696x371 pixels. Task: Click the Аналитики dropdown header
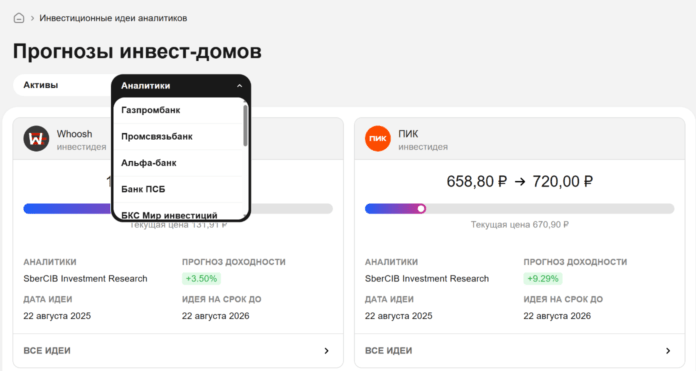[x=181, y=86]
